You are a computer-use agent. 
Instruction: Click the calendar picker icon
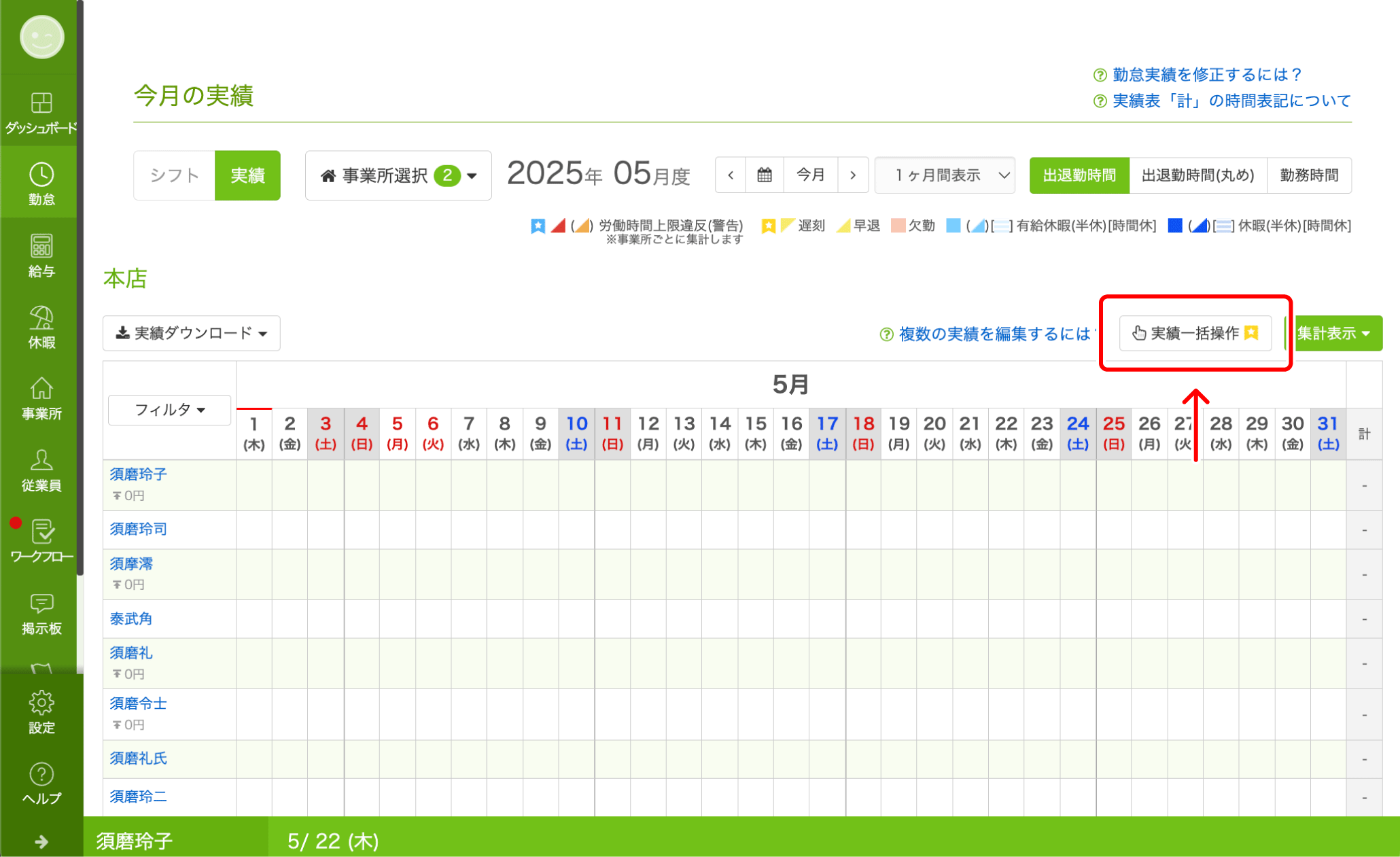click(765, 175)
